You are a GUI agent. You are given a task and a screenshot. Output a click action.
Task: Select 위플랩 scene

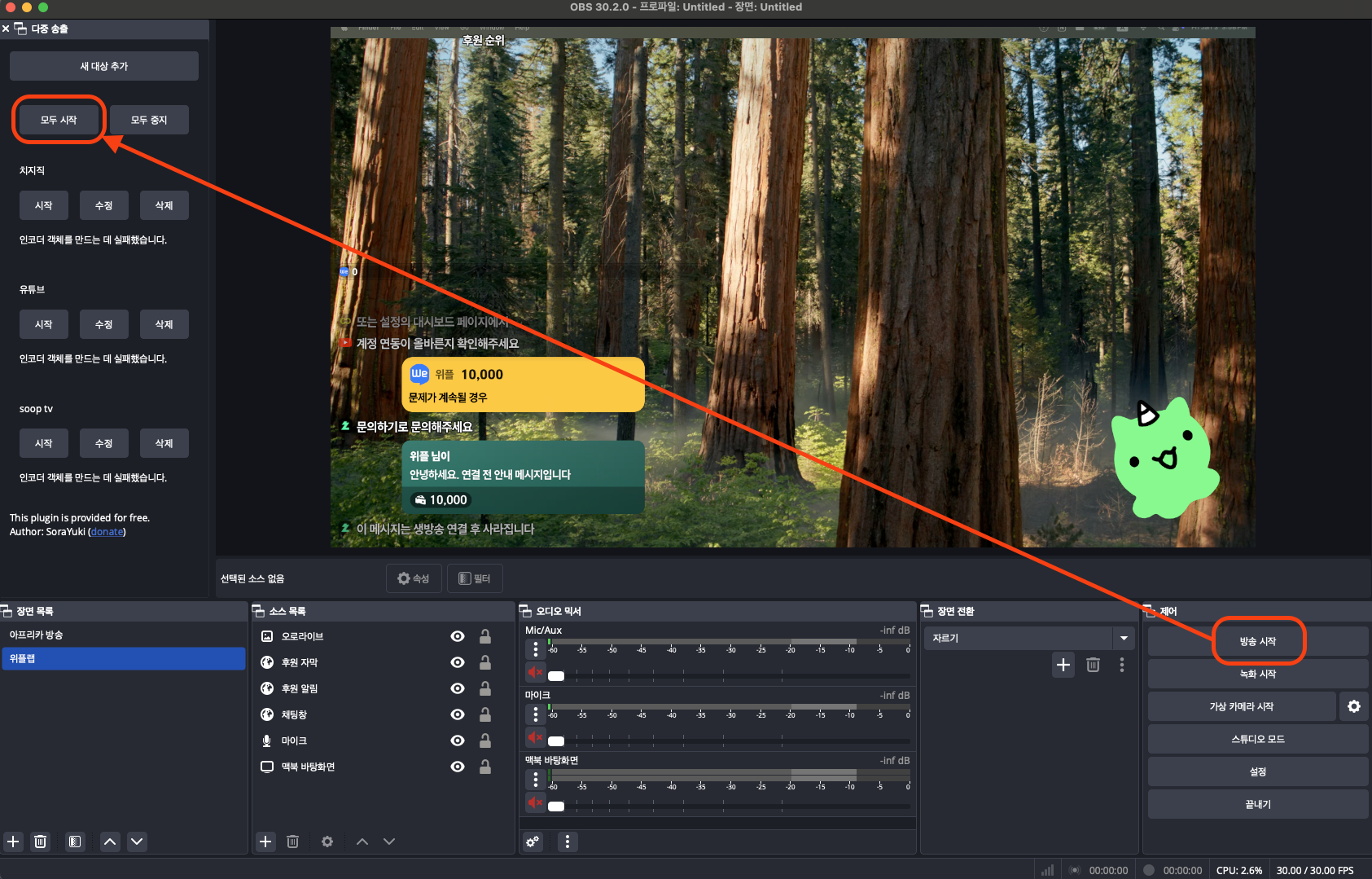124,658
